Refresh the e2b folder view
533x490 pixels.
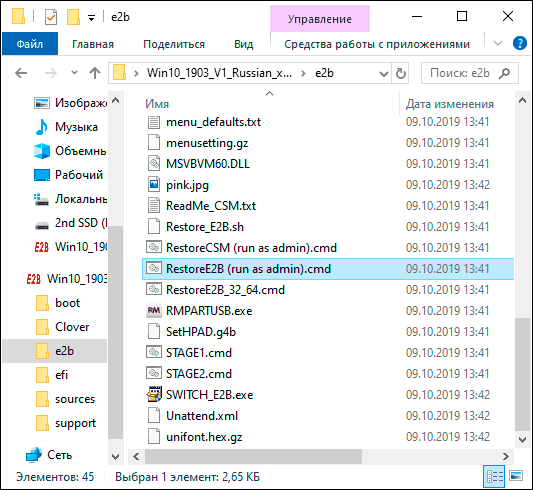tap(400, 73)
